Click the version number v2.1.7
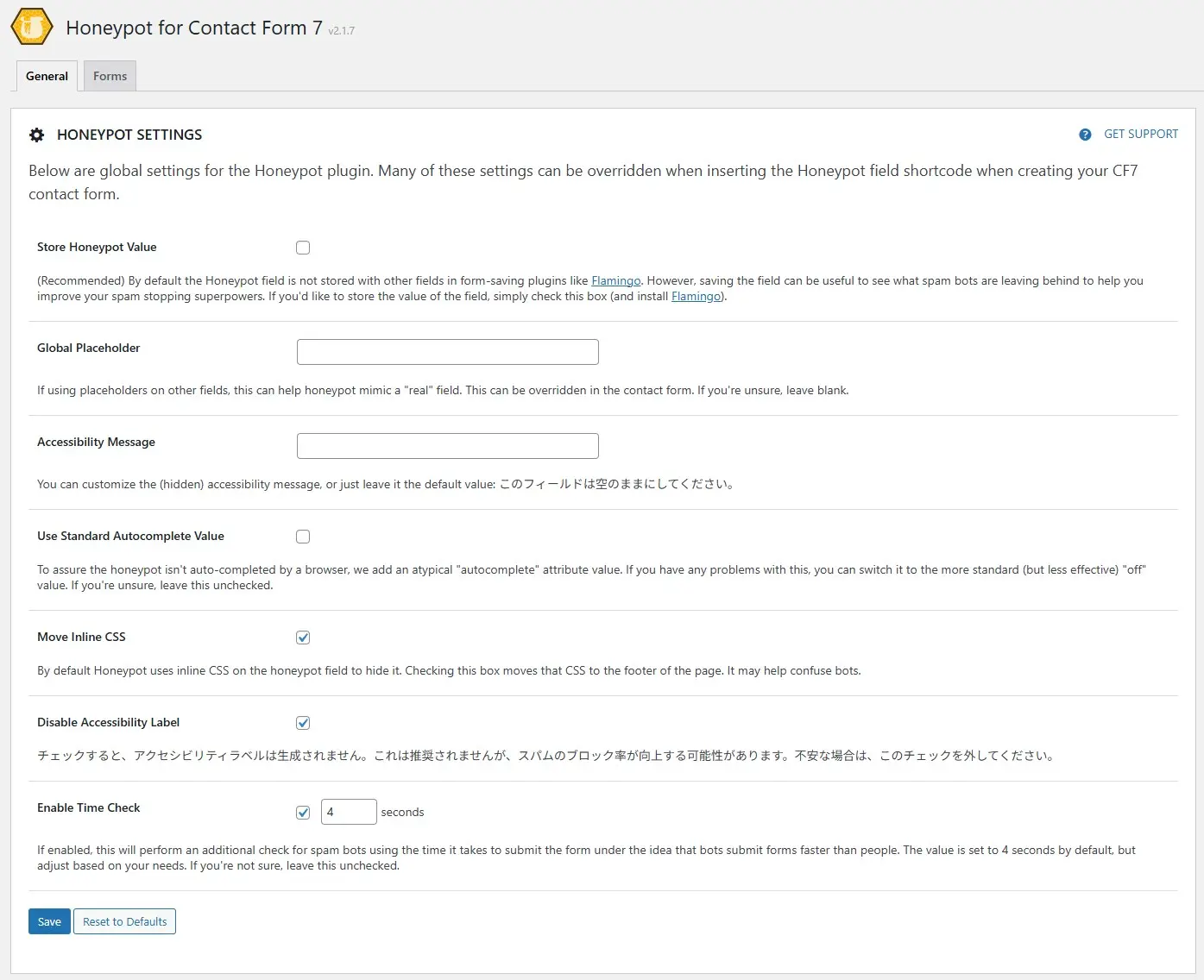Image resolution: width=1204 pixels, height=980 pixels. [342, 31]
